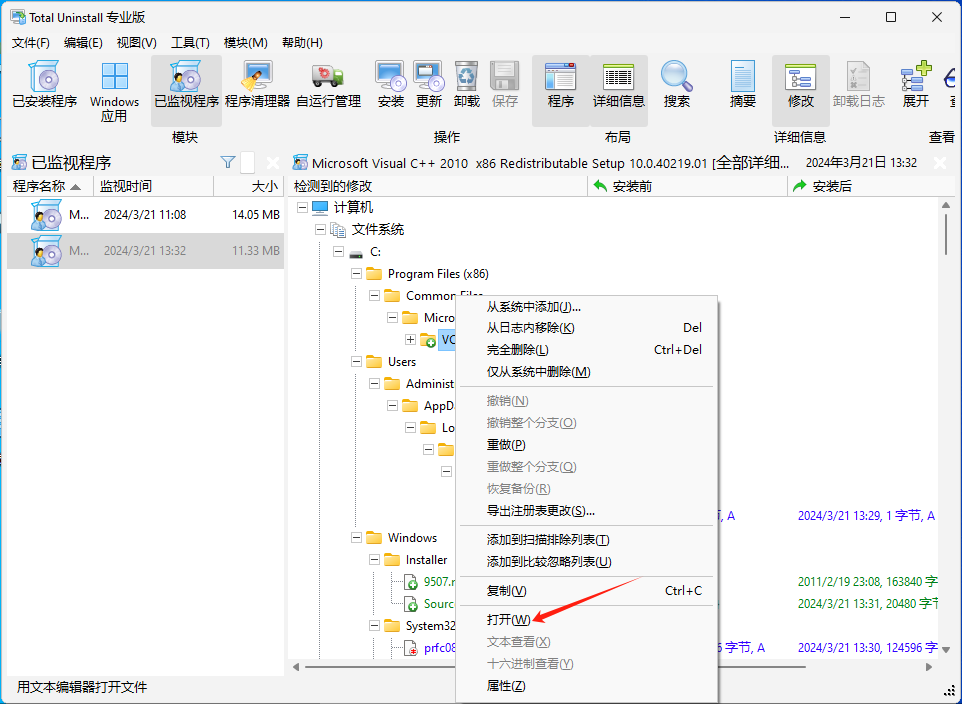The image size is (962, 704).
Task: Open the Windows 应用 module
Action: pyautogui.click(x=115, y=92)
